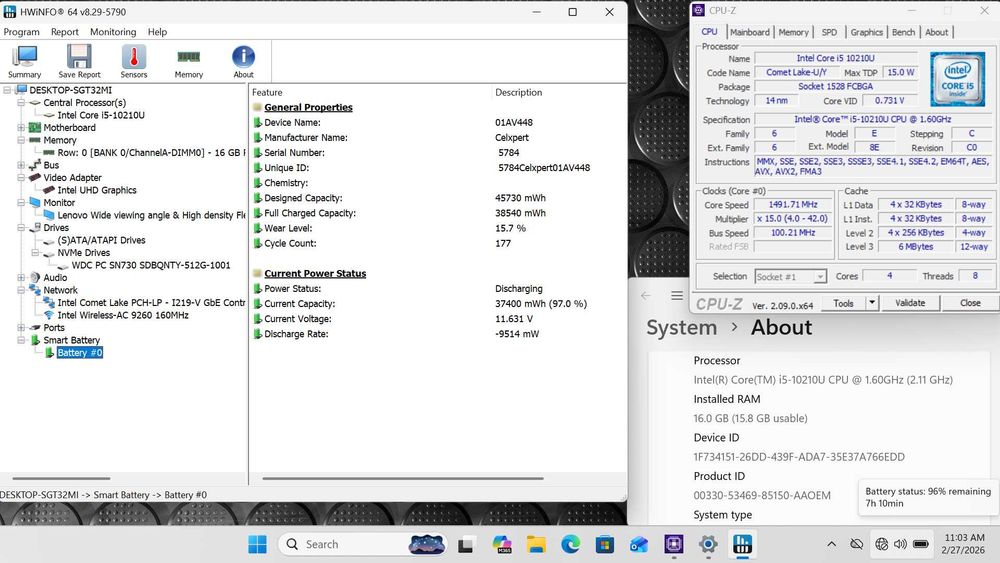Select the Smart Battery tree node
1000x563 pixels.
click(71, 340)
